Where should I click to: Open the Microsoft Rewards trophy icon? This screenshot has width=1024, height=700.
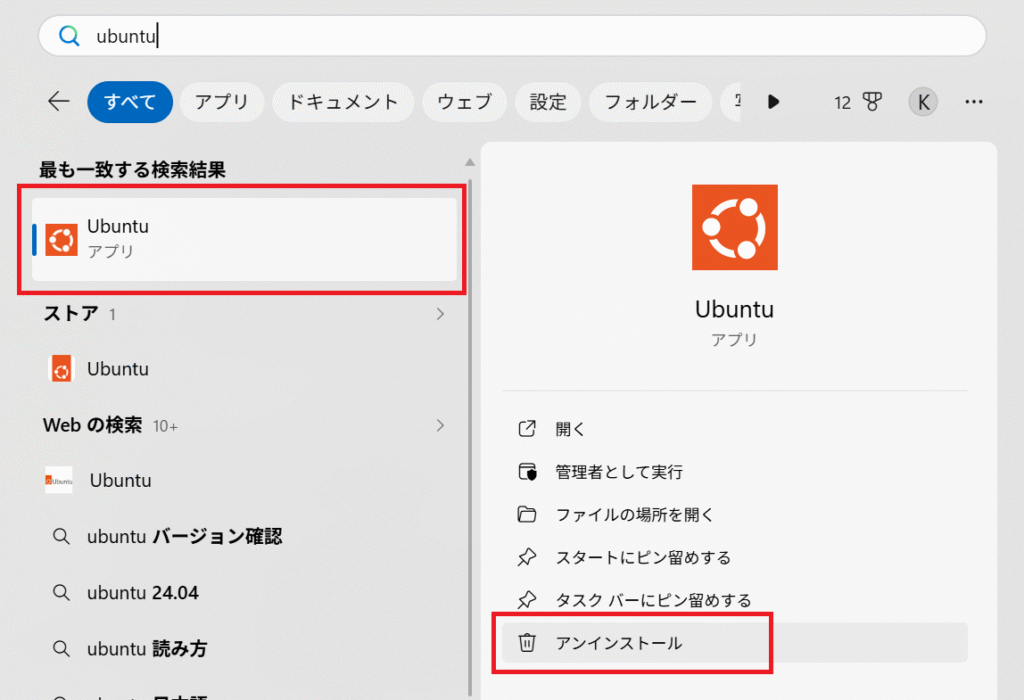(873, 101)
